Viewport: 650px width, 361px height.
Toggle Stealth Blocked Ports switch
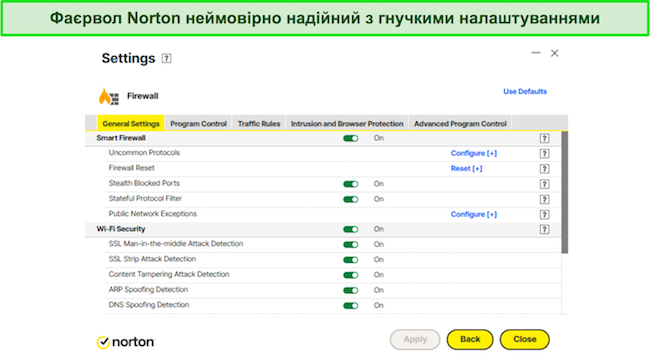(x=351, y=184)
